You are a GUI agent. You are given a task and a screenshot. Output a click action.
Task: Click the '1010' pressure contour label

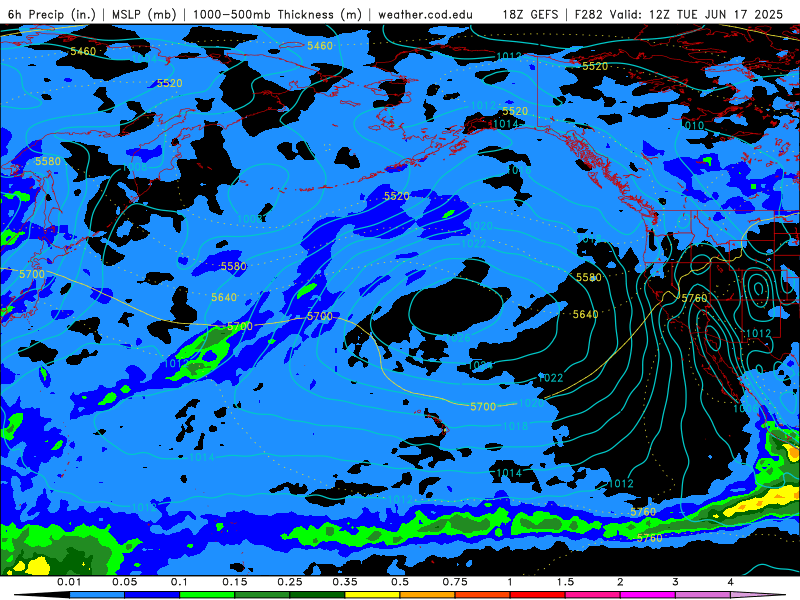692,125
